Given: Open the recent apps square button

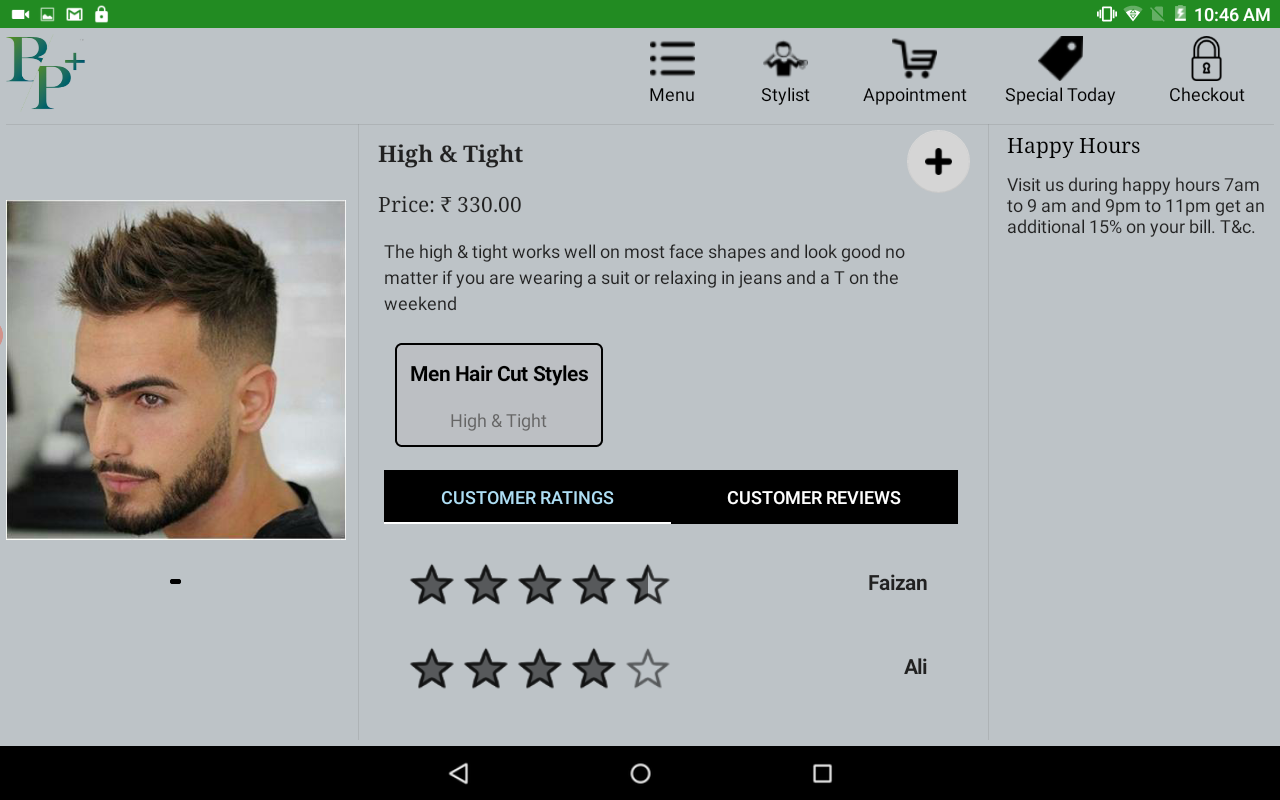Looking at the screenshot, I should [822, 773].
